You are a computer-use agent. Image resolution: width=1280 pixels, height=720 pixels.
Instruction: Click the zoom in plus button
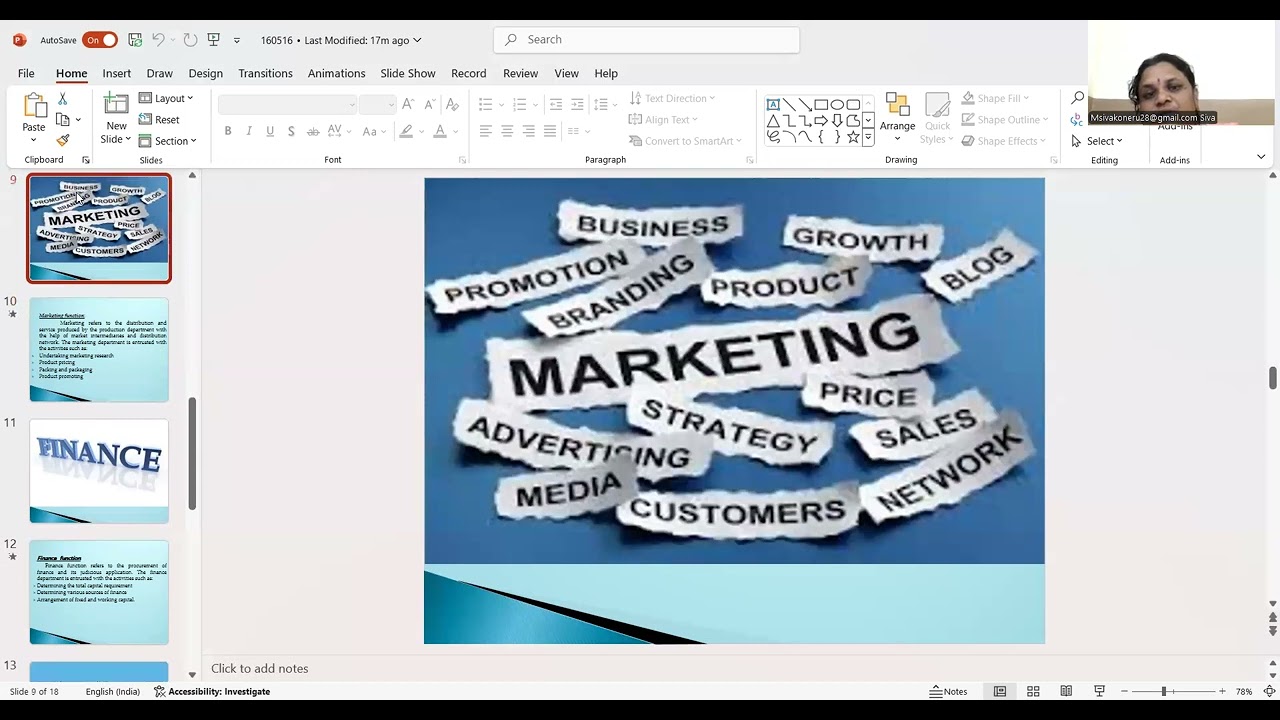(1222, 691)
